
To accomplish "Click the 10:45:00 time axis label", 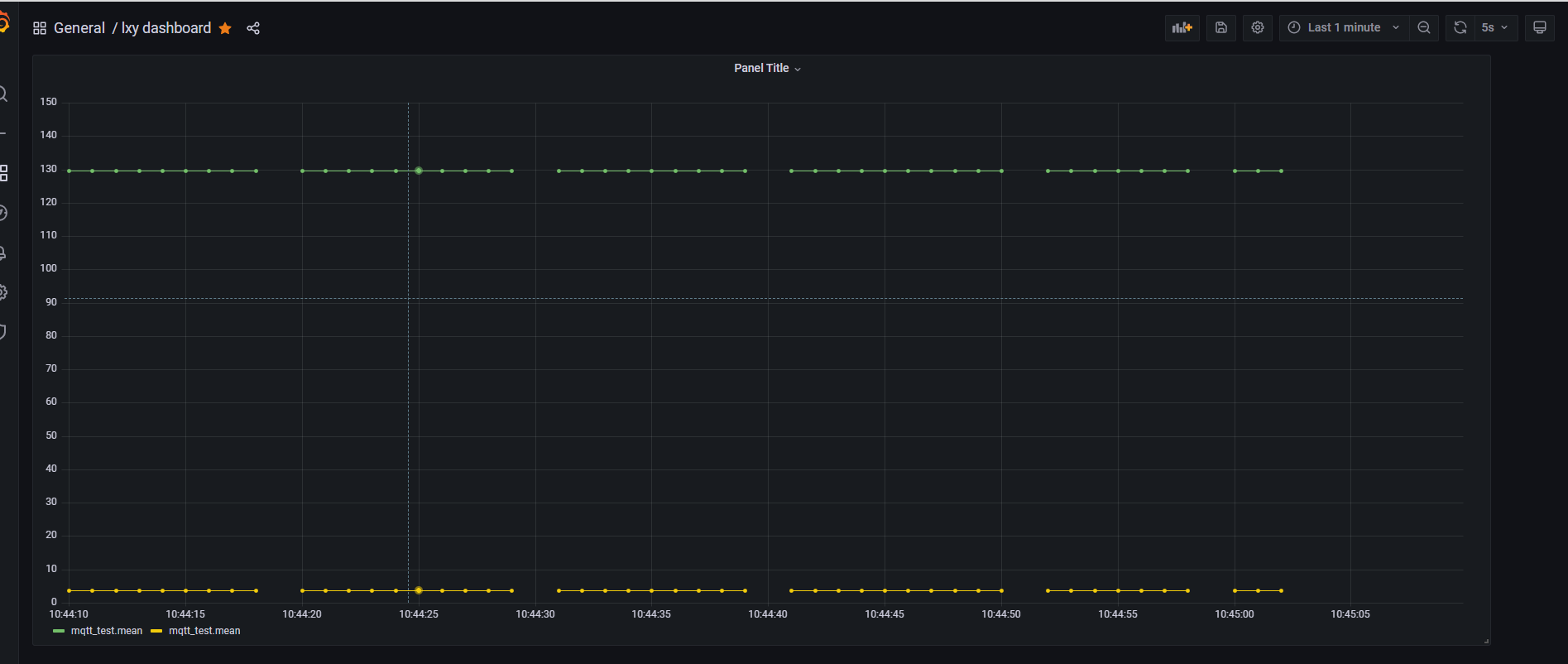I will [1234, 614].
